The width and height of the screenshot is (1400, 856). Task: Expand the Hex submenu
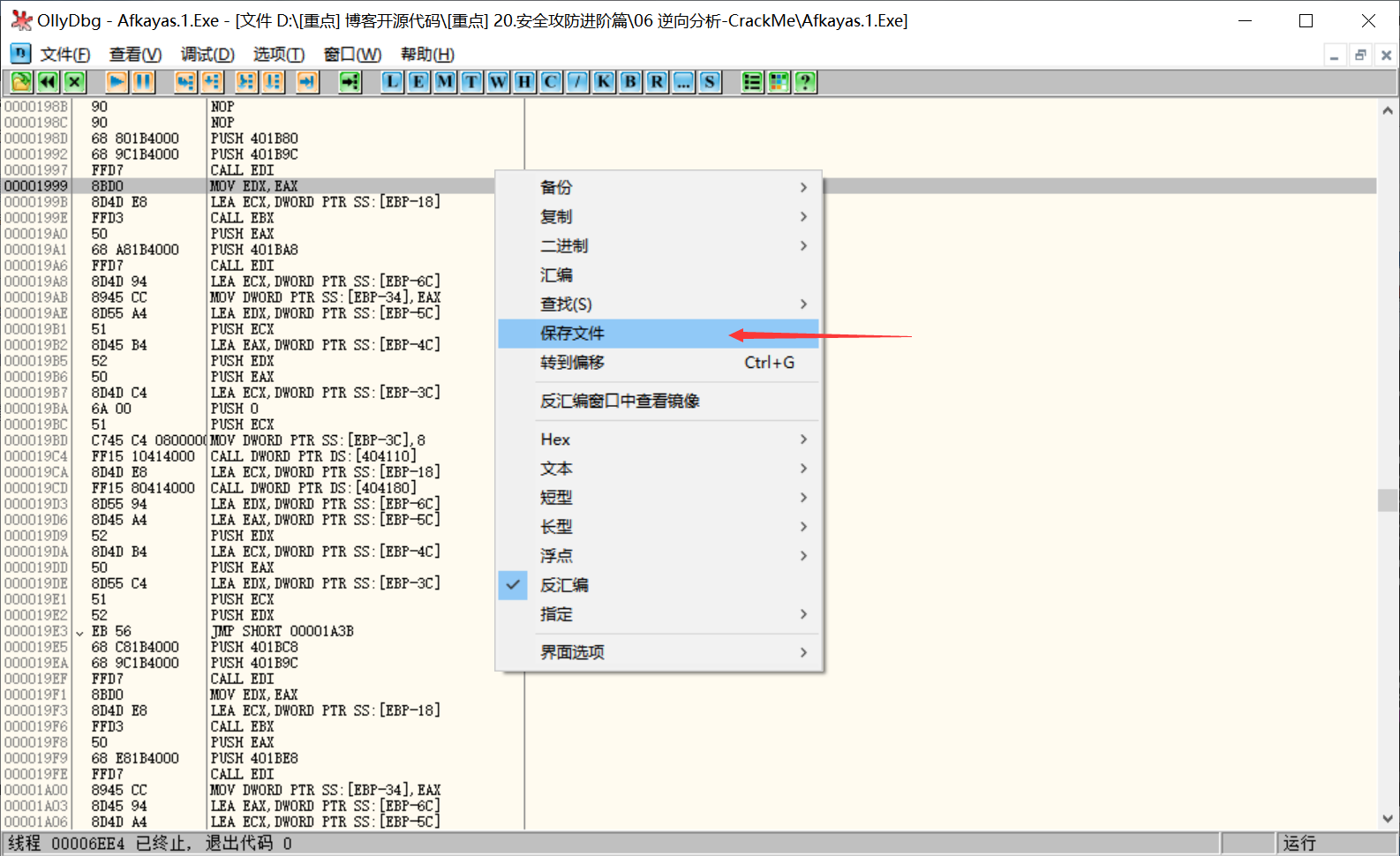(659, 439)
